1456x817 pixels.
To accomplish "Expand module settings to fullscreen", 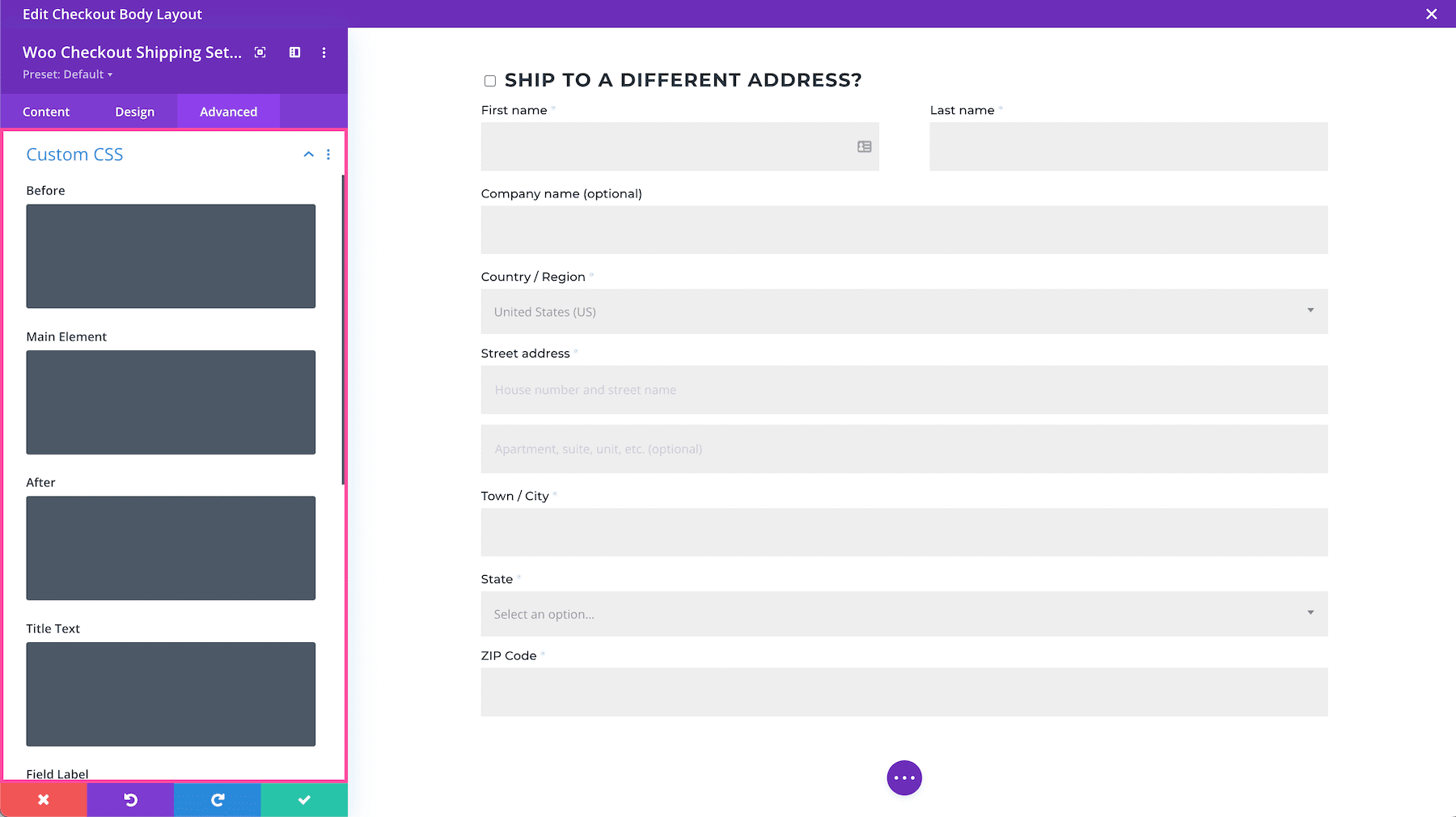I will (x=260, y=52).
